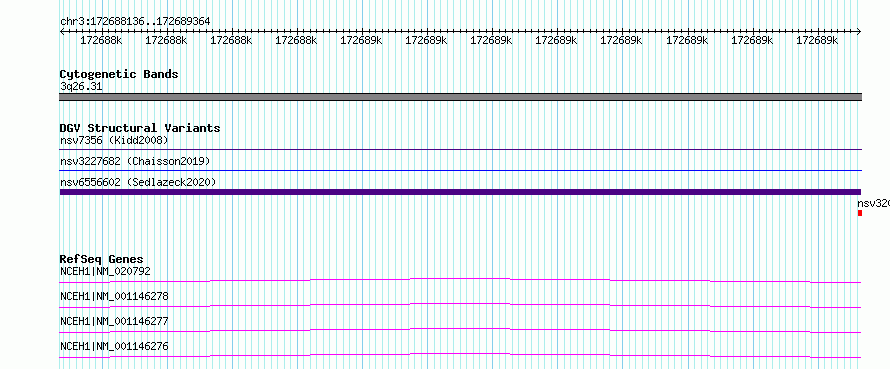Screen dimensions: 890x369
Task: Click the chr3:172688136..172689364 coordinate label
Action: [x=135, y=21]
